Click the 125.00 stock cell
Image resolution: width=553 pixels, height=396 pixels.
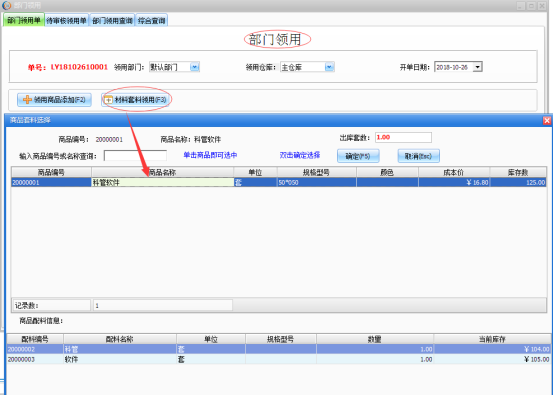click(518, 182)
